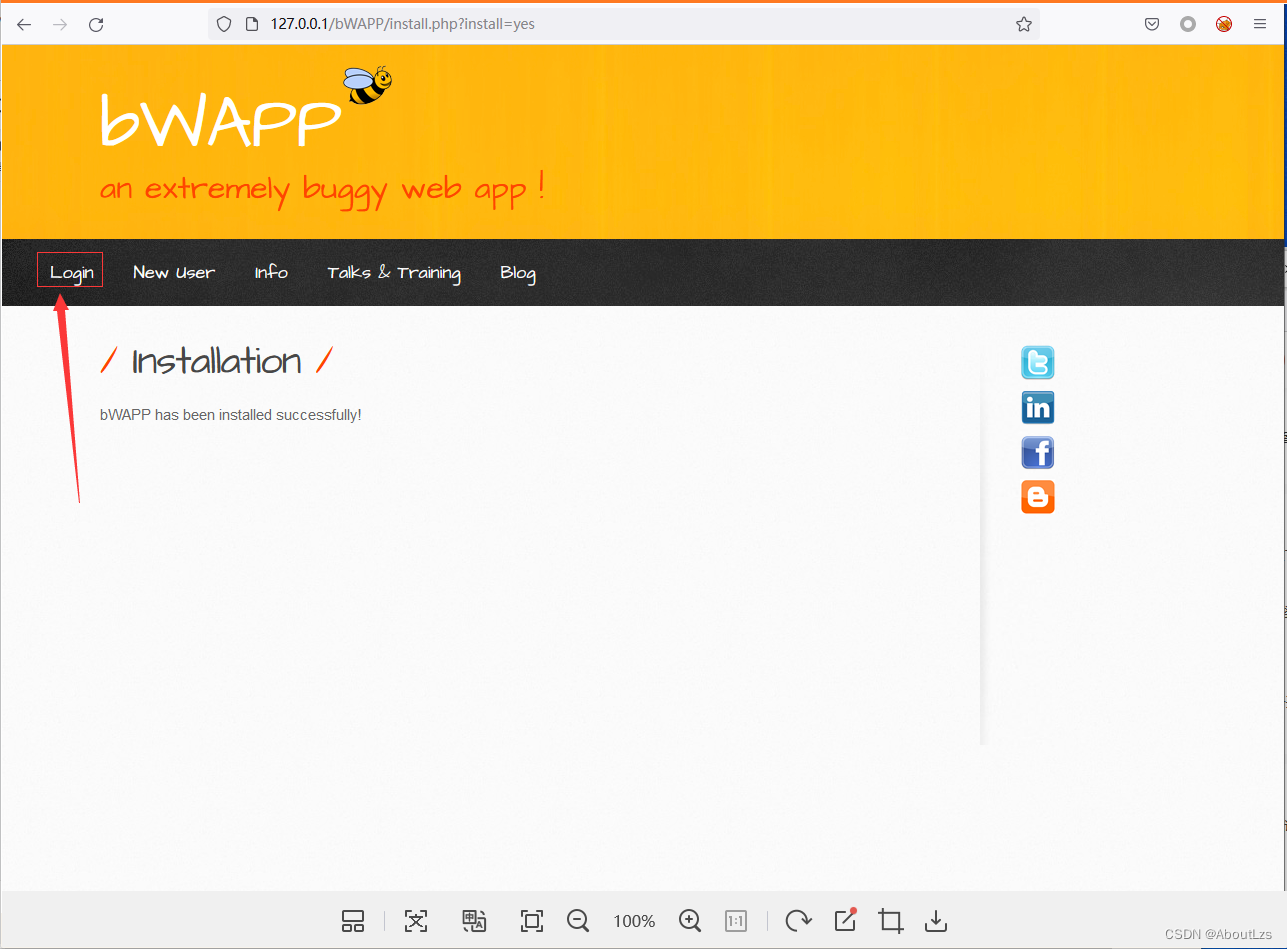Open the Pocket save icon
Viewport: 1287px width, 949px height.
[1152, 24]
